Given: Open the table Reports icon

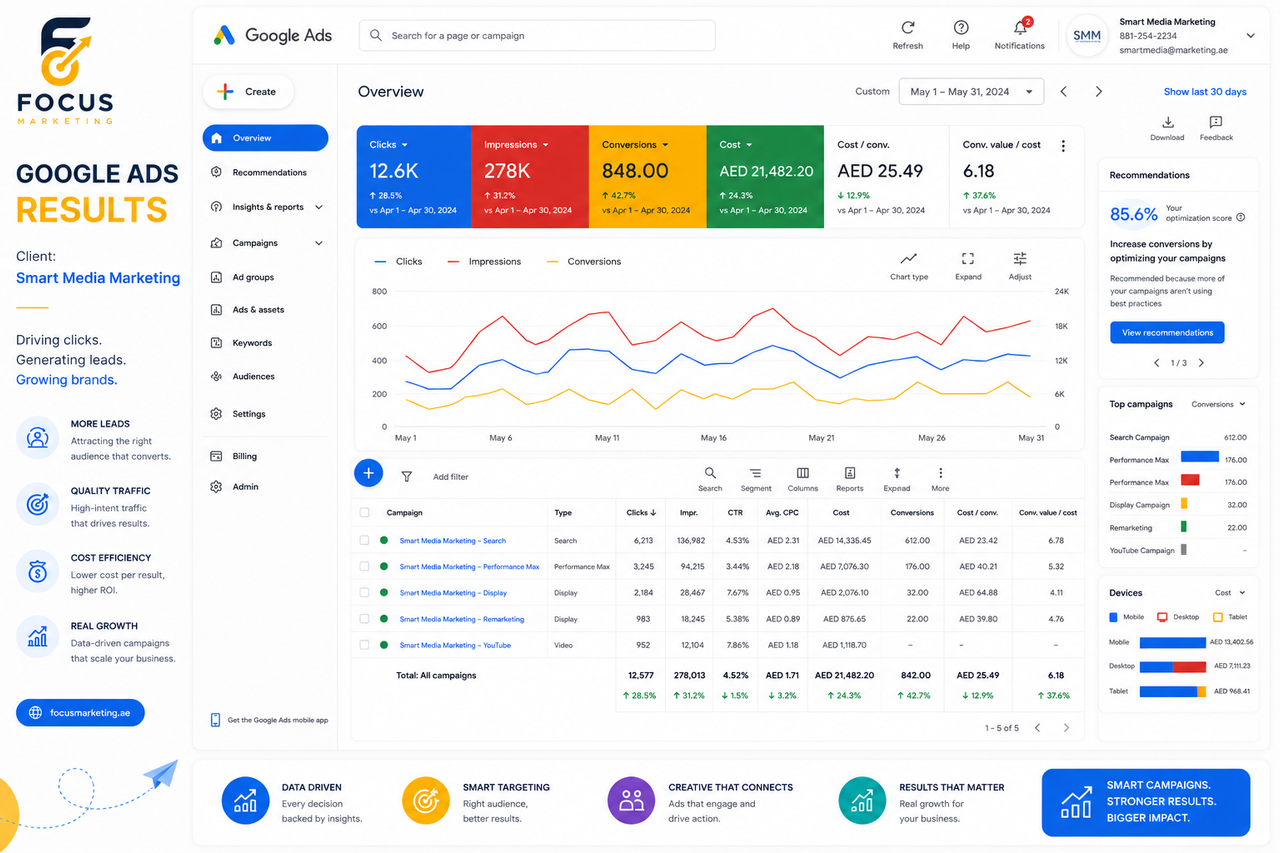Looking at the screenshot, I should [x=850, y=473].
